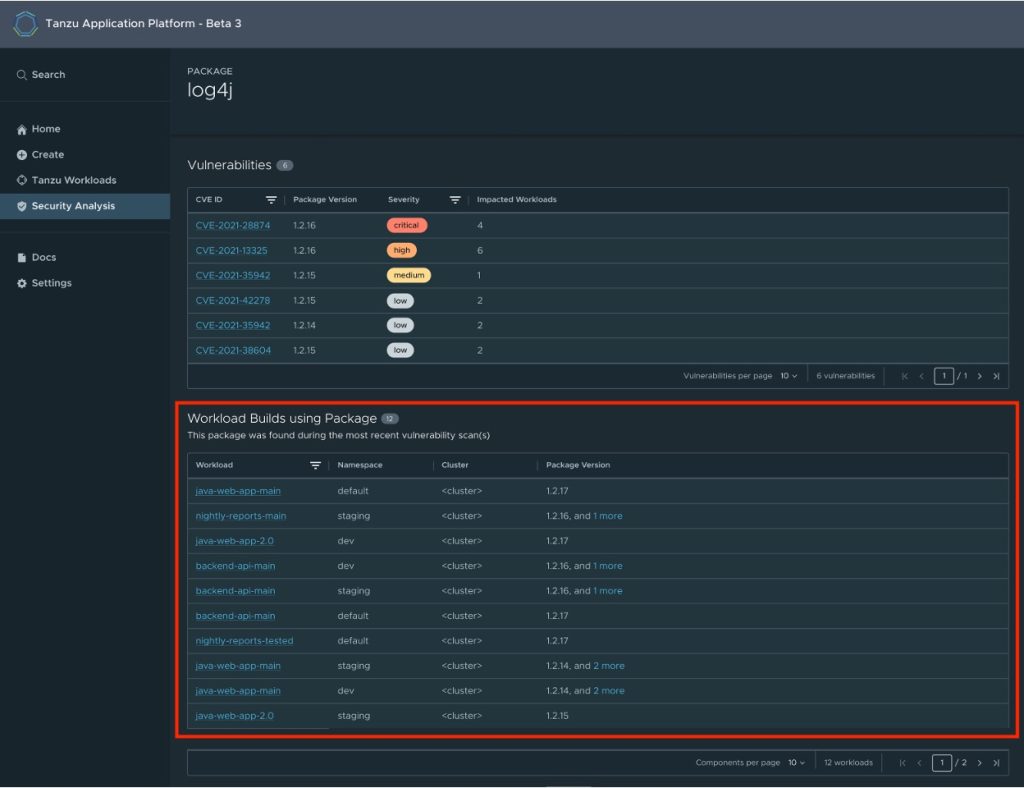This screenshot has width=1024, height=788.
Task: Jump to last page of workloads
Action: pyautogui.click(x=996, y=763)
